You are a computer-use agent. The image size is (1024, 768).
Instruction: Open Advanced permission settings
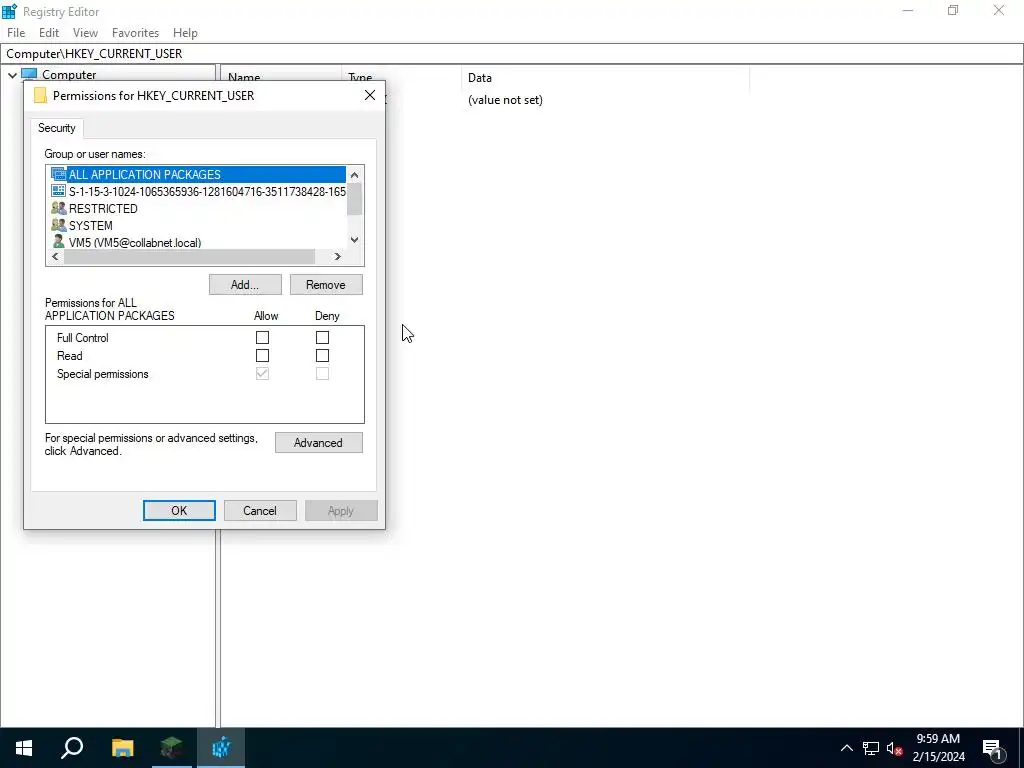coord(318,443)
